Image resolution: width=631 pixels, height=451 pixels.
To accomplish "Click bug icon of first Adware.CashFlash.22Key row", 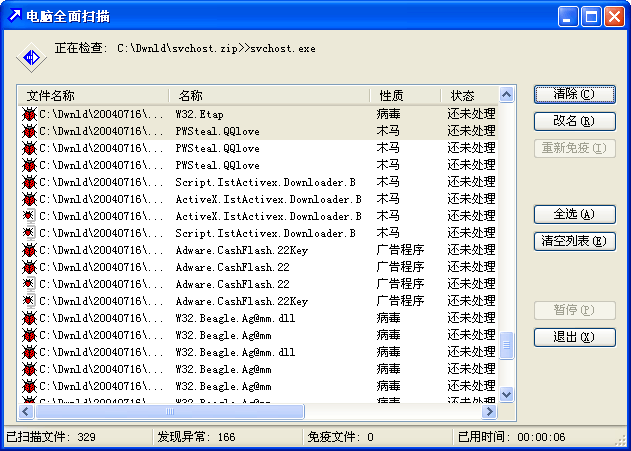I will click(29, 250).
